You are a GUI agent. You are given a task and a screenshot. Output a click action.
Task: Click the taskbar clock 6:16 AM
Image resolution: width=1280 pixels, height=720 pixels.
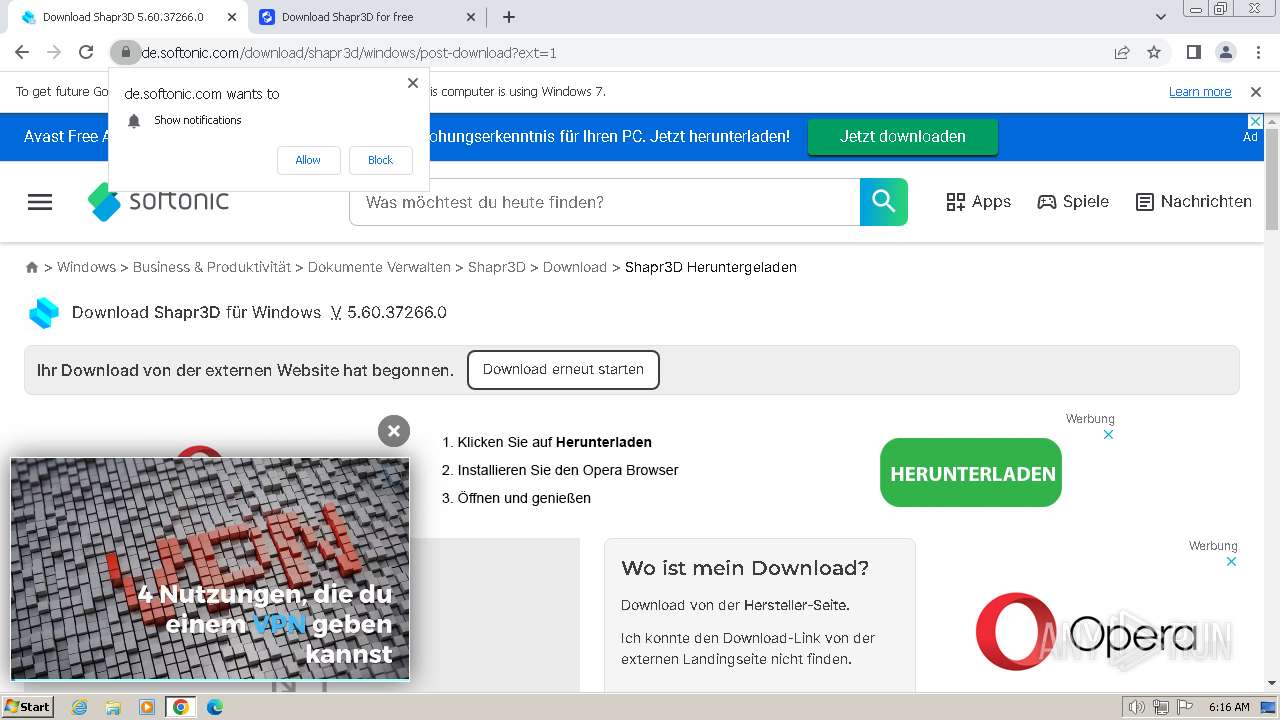click(x=1229, y=707)
